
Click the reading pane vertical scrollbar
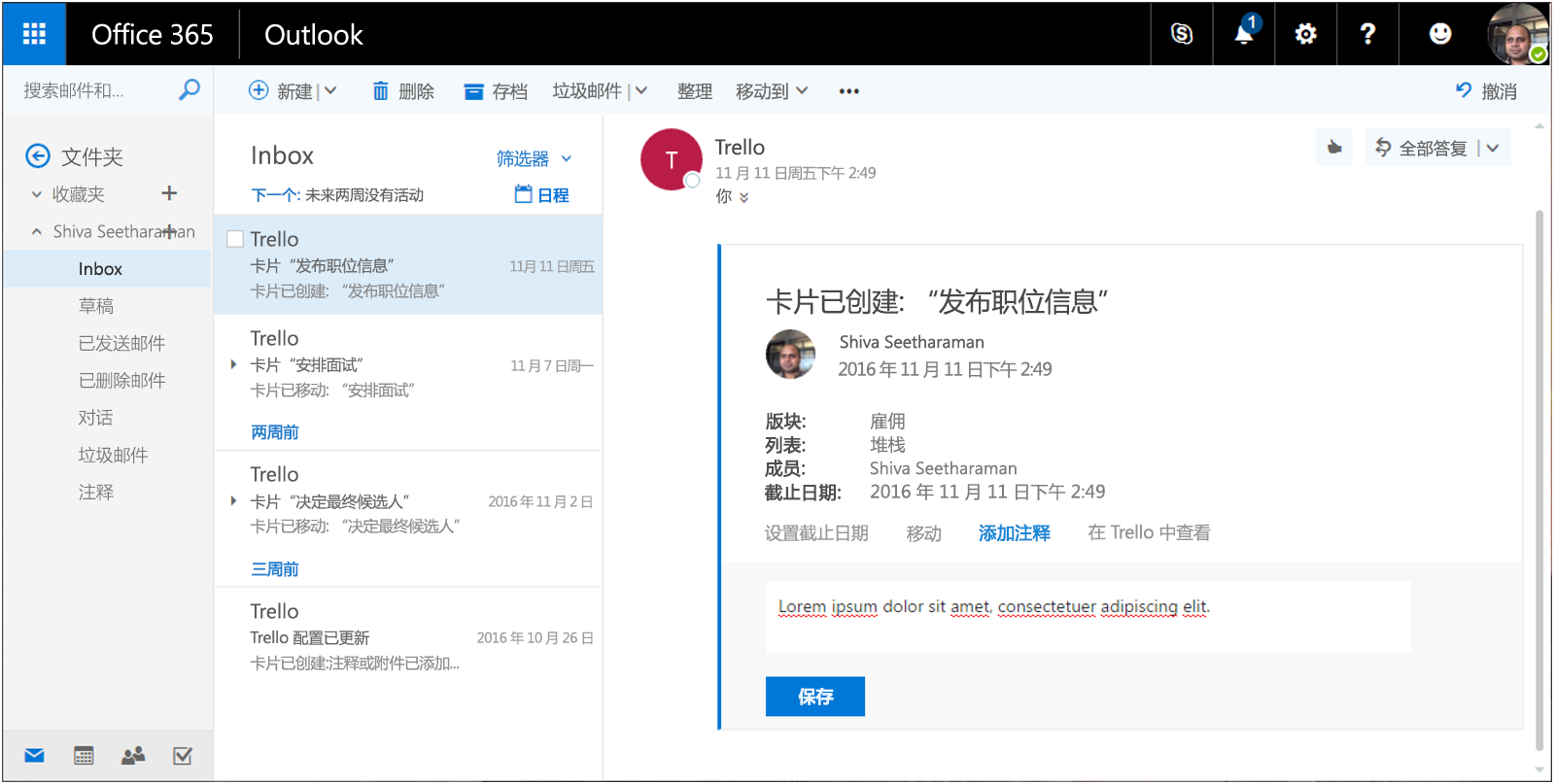(1539, 481)
